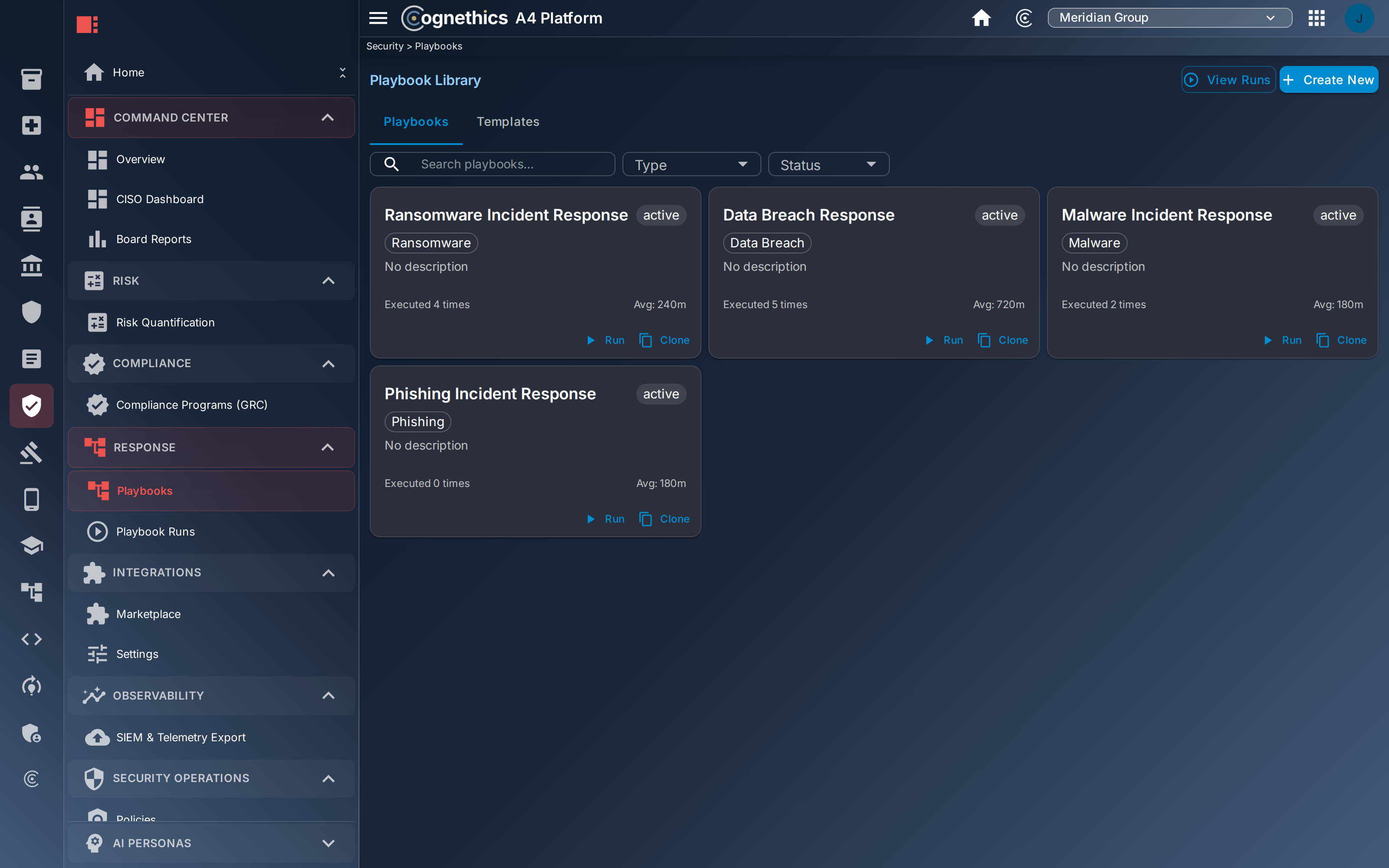Screen dimensions: 1389x868
Task: Click the gavel icon in left rail
Action: (32, 452)
